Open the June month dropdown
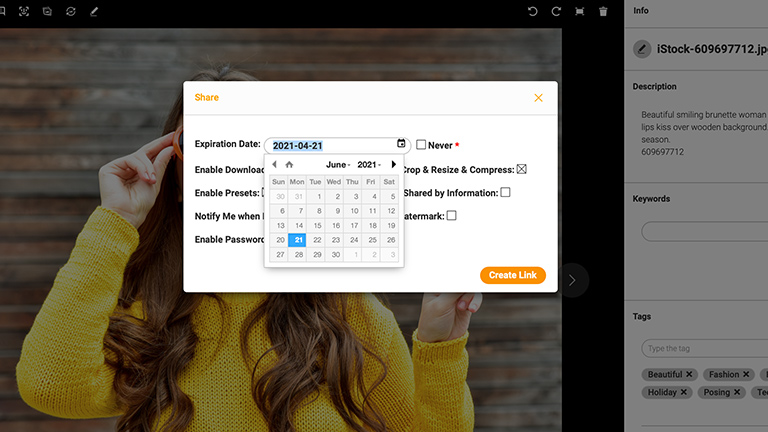Viewport: 768px width, 432px height. [x=338, y=165]
